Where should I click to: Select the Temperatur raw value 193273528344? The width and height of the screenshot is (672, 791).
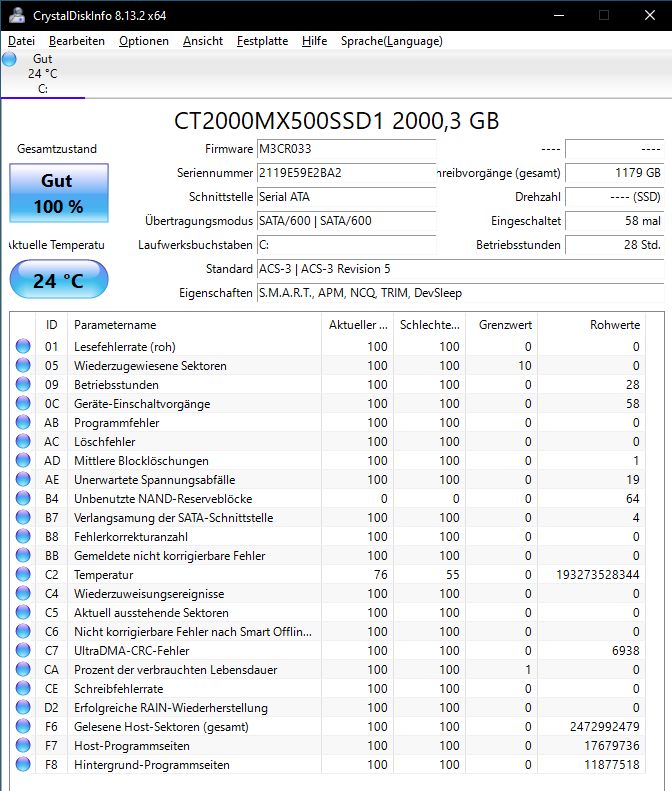click(x=598, y=575)
